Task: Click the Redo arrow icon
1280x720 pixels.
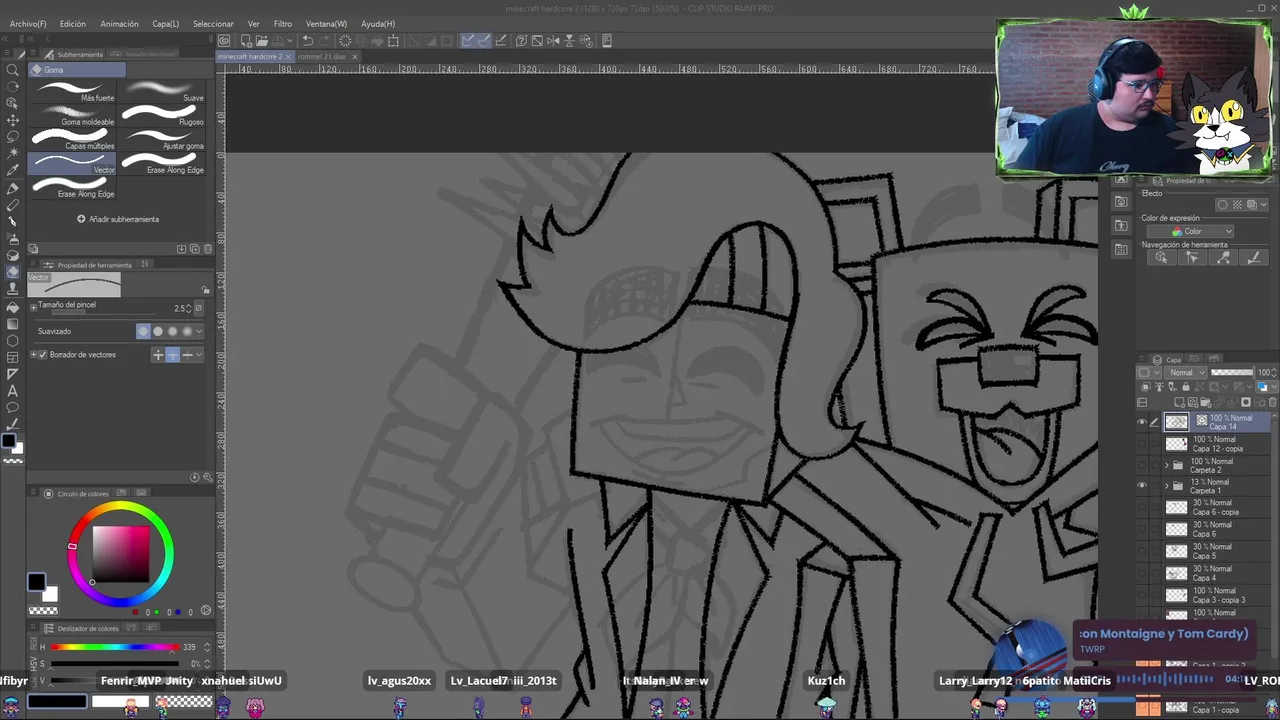Action: point(324,41)
